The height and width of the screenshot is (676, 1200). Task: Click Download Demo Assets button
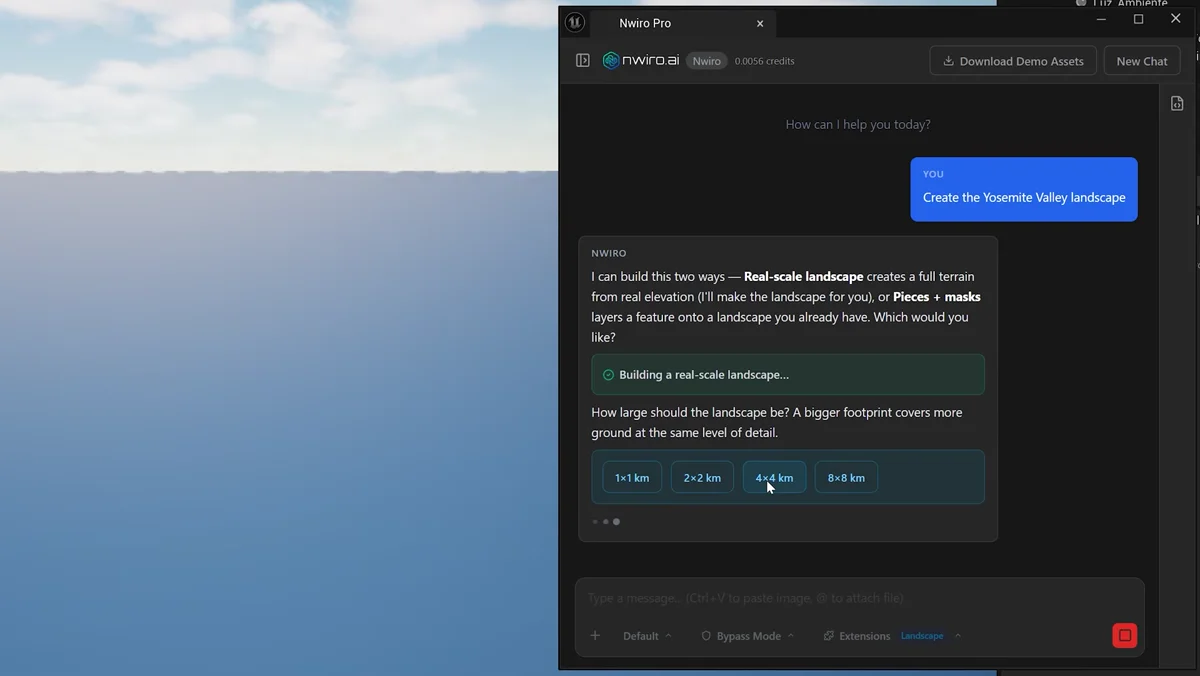point(1013,61)
